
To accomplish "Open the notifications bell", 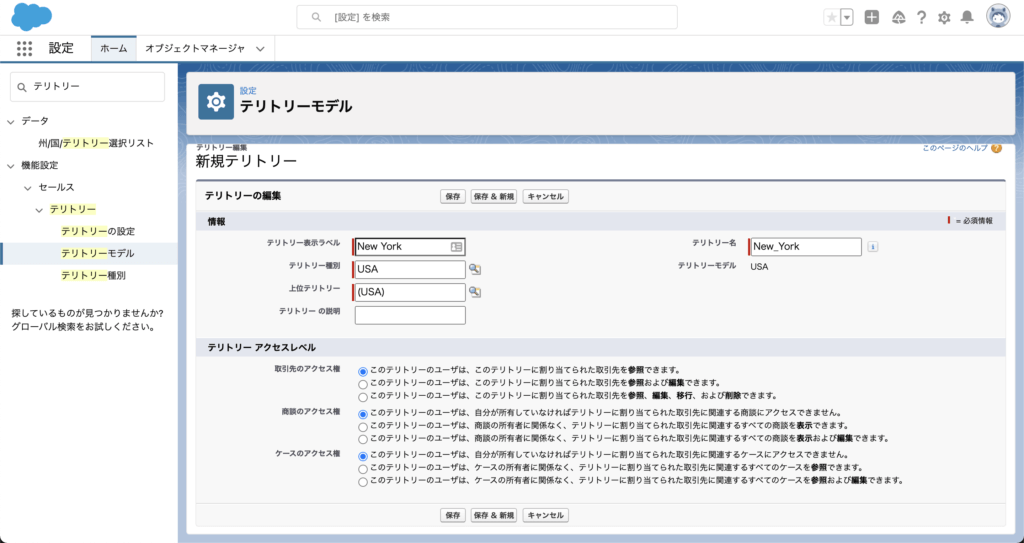I will coord(967,18).
